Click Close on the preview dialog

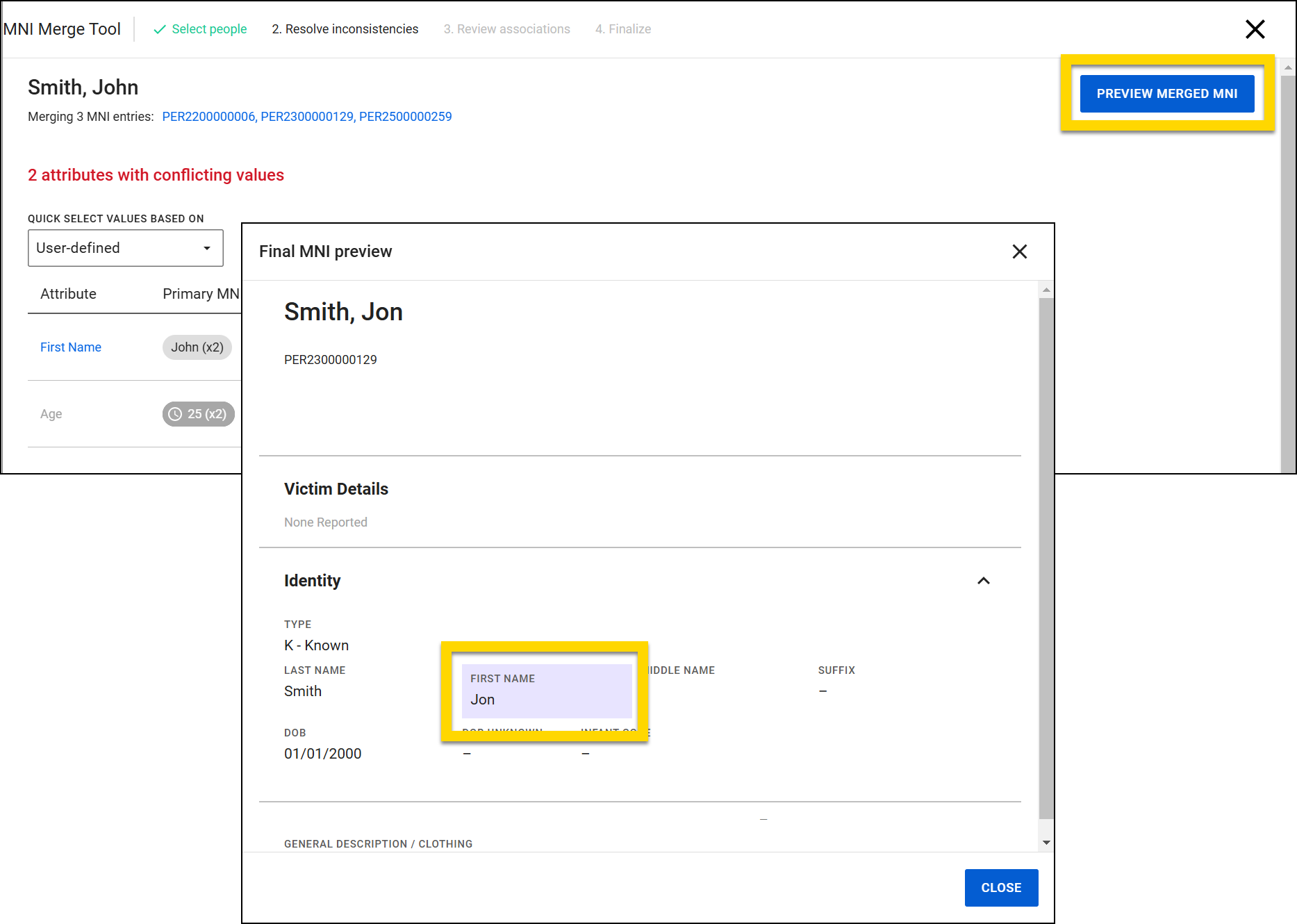(1001, 887)
